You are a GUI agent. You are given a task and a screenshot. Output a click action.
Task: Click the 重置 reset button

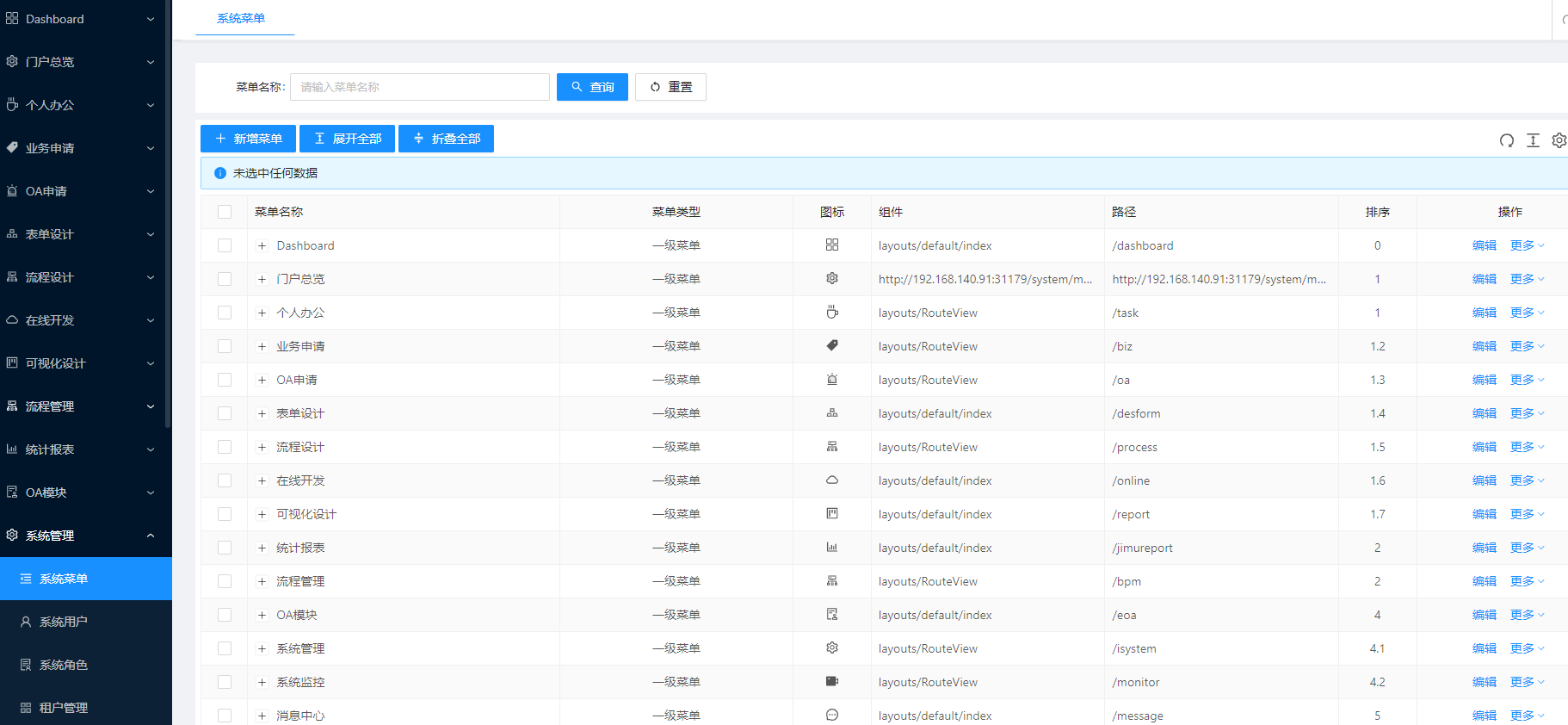[x=670, y=87]
